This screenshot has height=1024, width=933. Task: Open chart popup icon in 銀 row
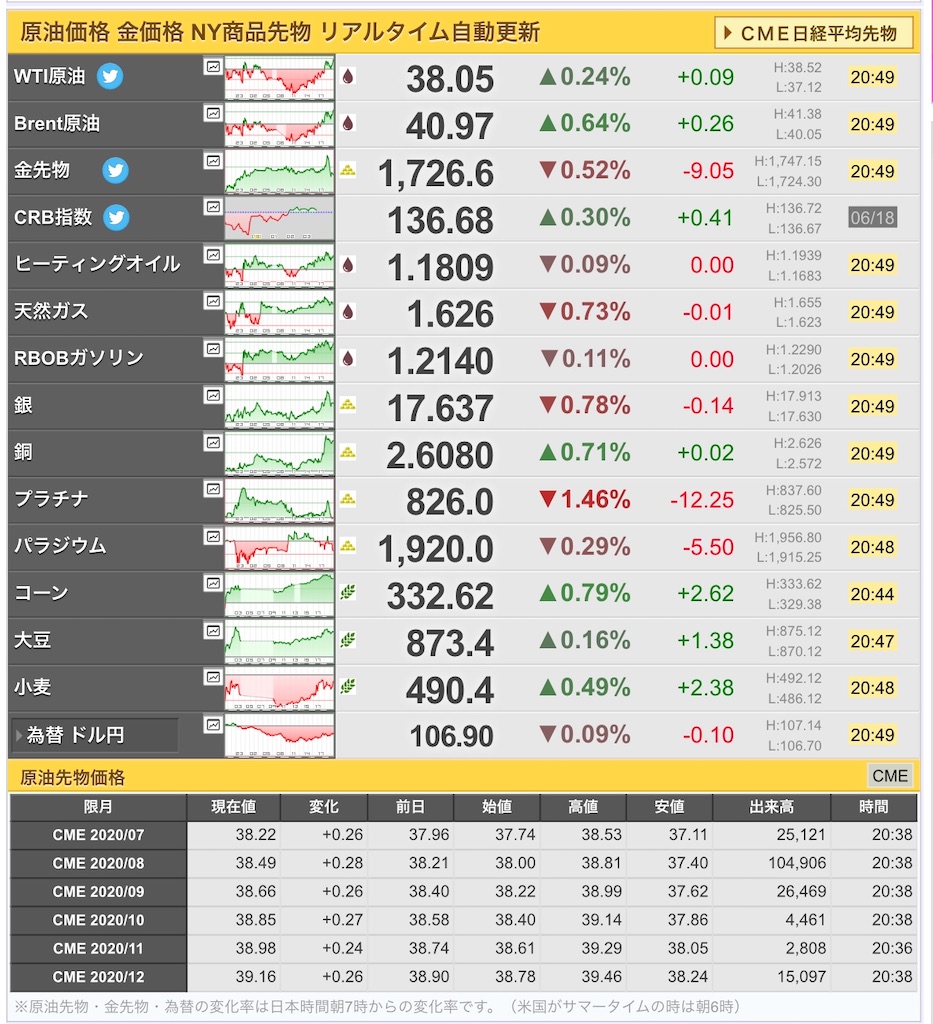(x=213, y=395)
